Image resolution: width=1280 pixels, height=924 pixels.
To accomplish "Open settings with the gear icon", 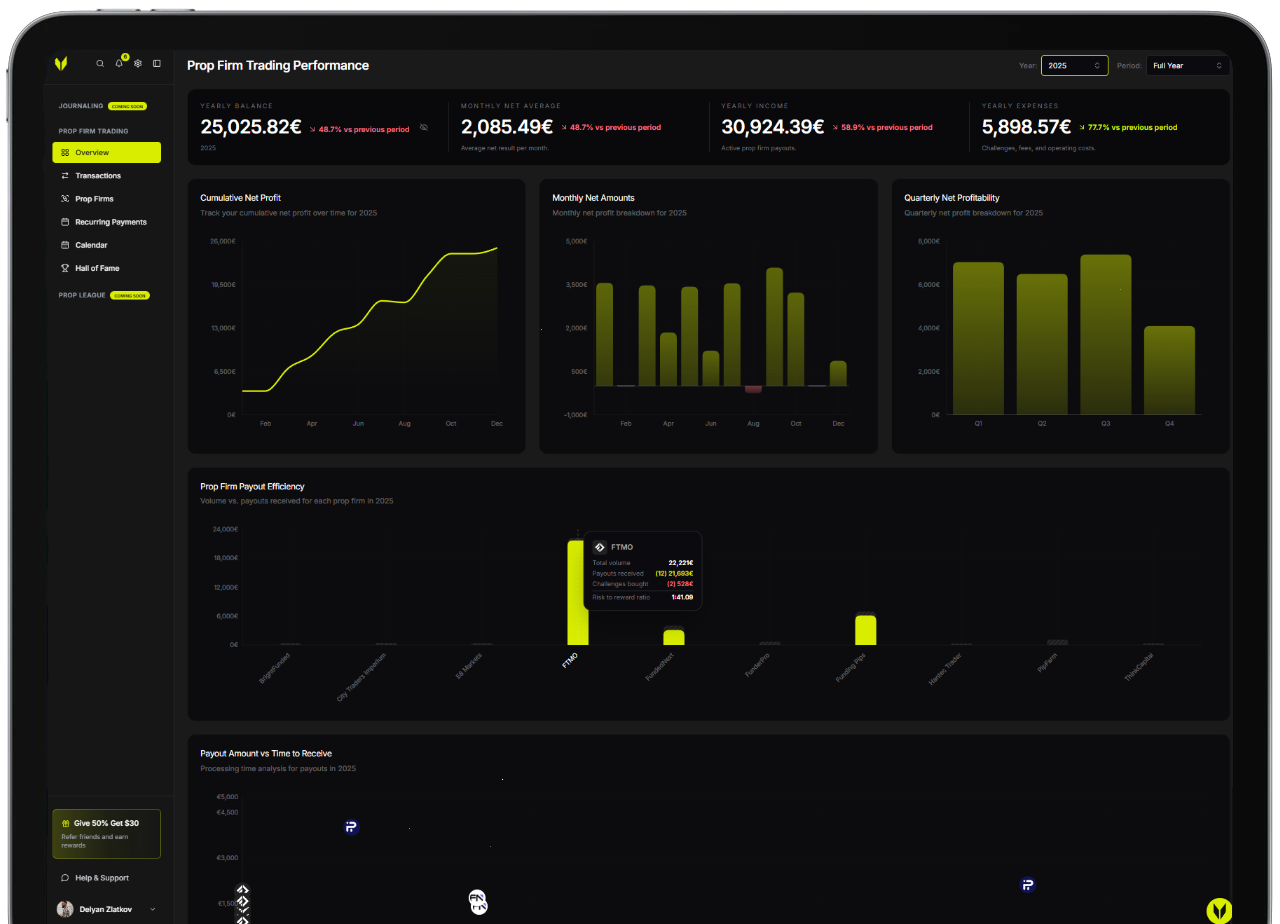I will pyautogui.click(x=138, y=62).
